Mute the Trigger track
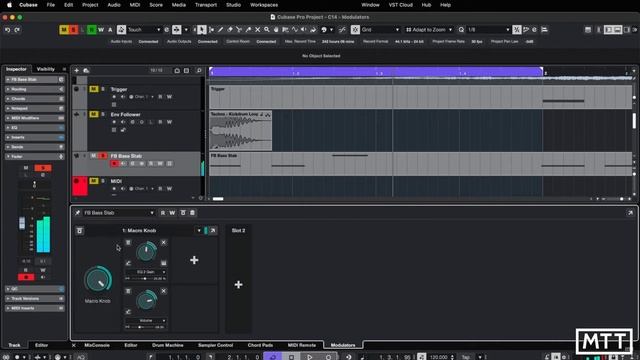Screen dimensions: 640x360 click(x=93, y=89)
